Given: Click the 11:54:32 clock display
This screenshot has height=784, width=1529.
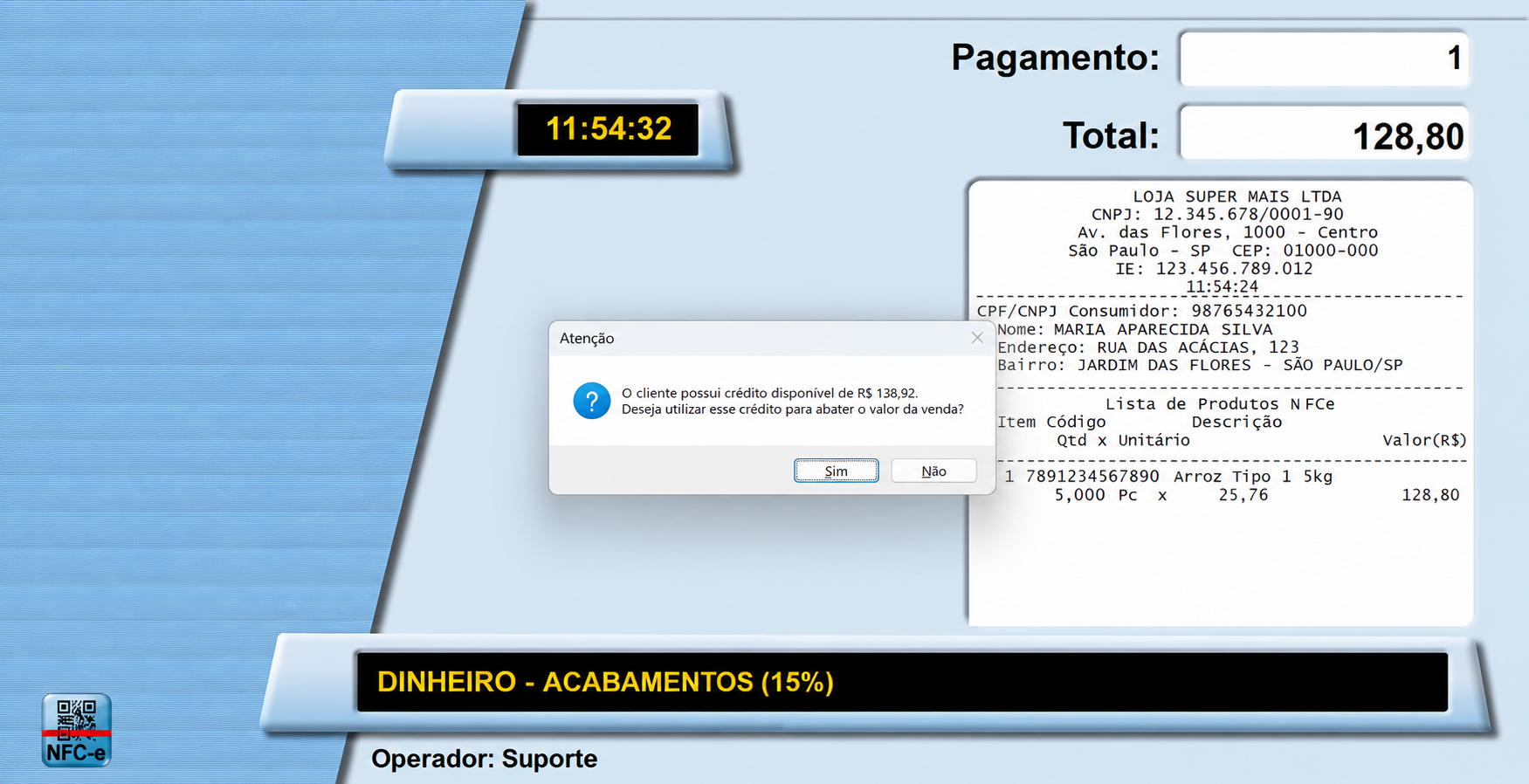Looking at the screenshot, I should tap(608, 129).
